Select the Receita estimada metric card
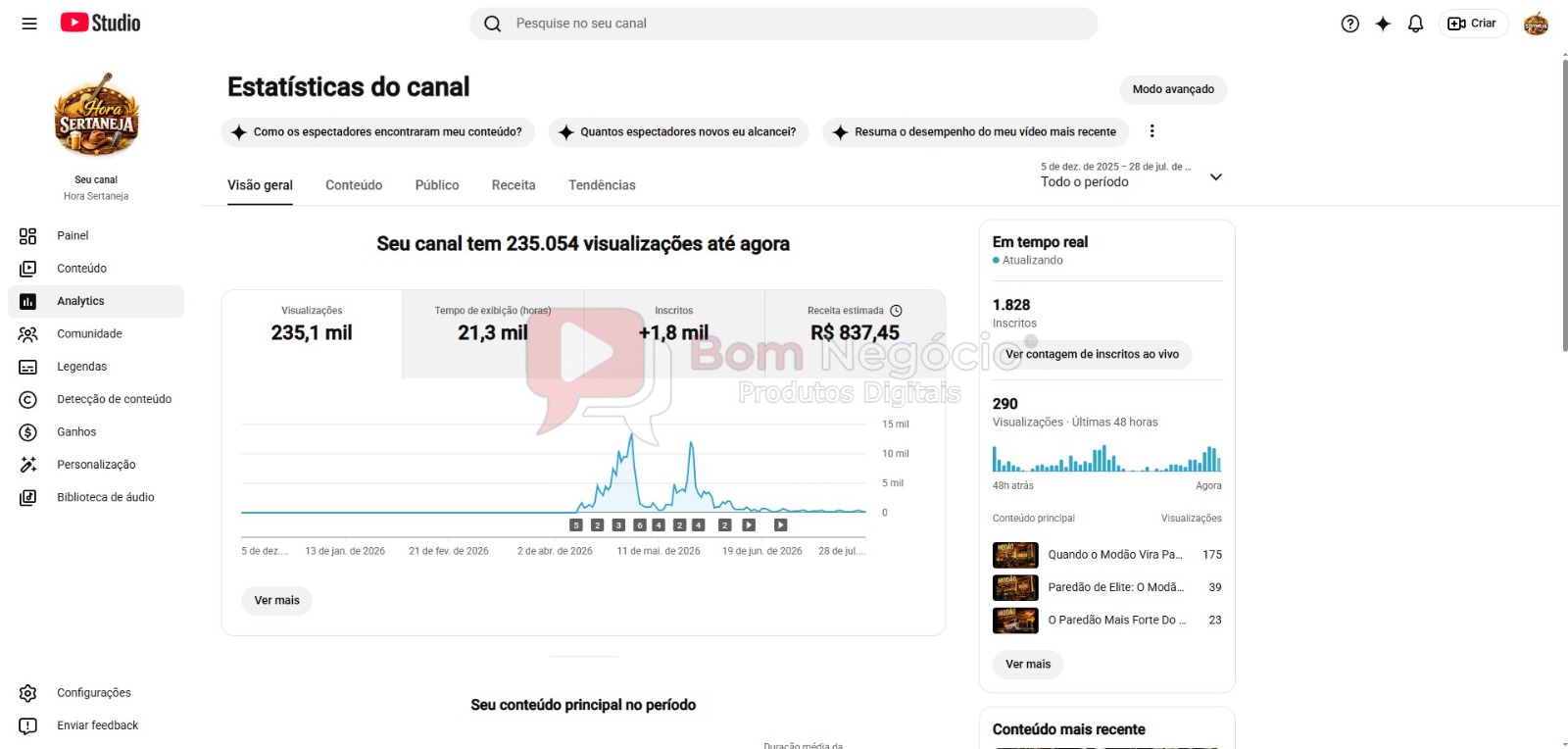 coord(856,333)
